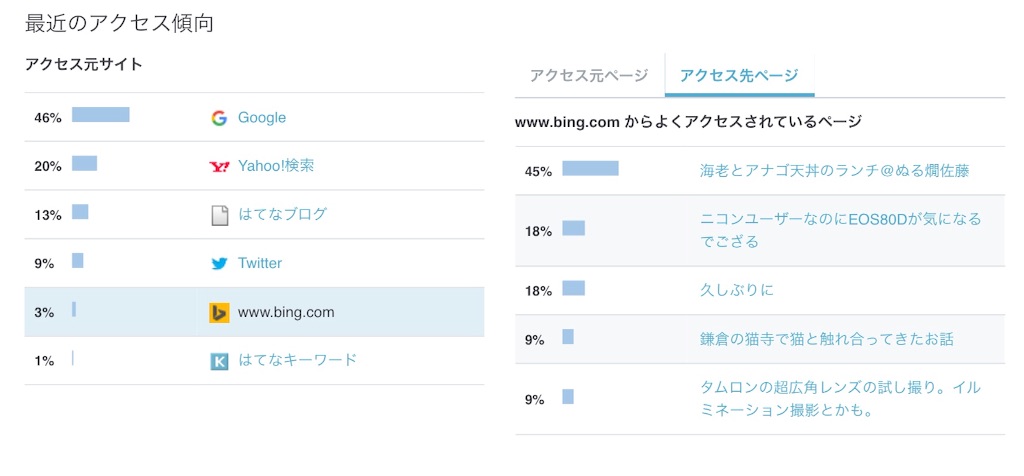Click the Twitter bird icon
Viewport: 1024px width, 476px height.
click(219, 264)
